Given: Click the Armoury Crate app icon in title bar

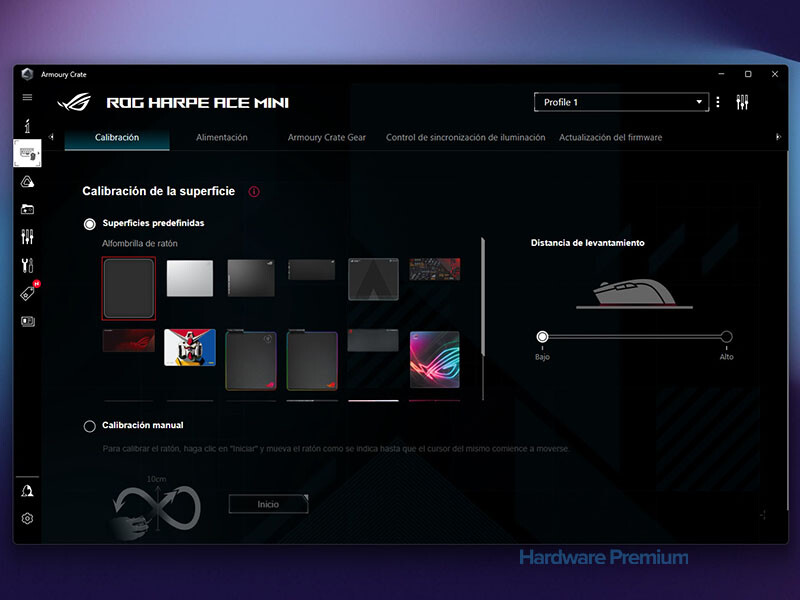Looking at the screenshot, I should (x=28, y=74).
